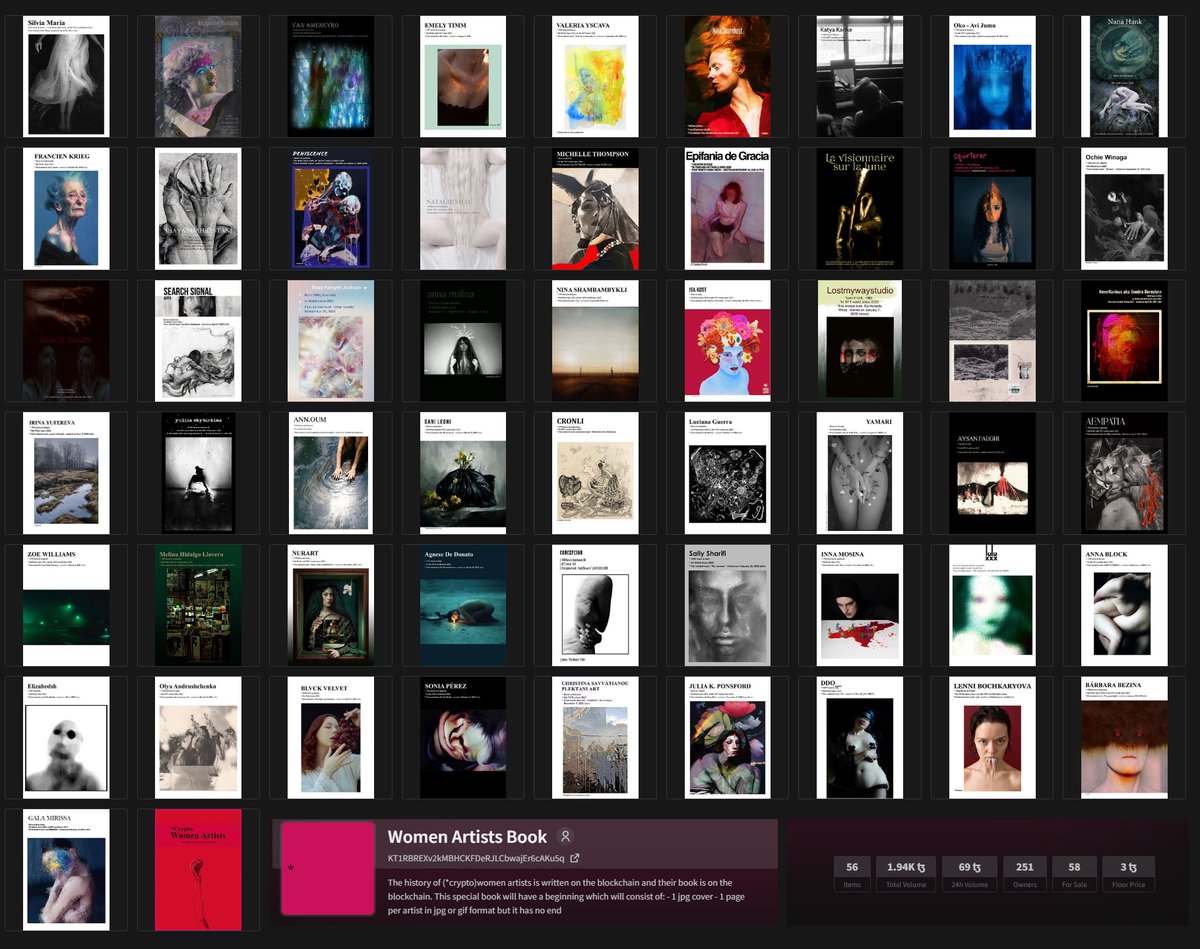Click the 251 Owners statistic

1025,873
